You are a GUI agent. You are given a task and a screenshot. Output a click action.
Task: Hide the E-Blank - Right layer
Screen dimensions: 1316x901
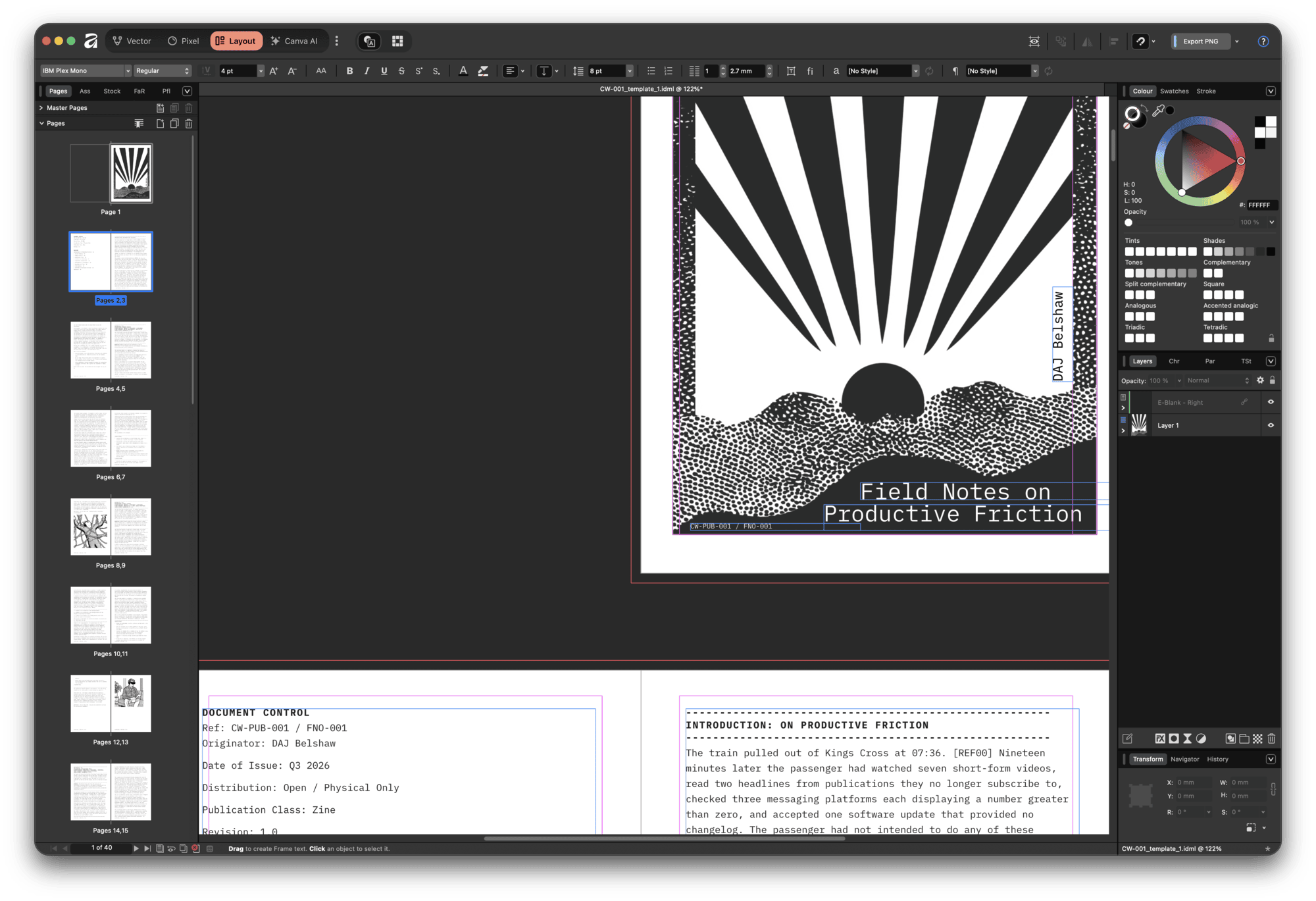coord(1271,402)
